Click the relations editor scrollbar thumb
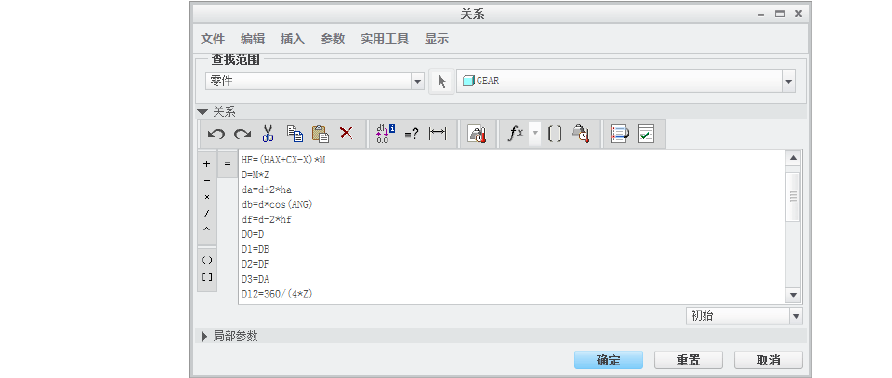 tap(793, 196)
